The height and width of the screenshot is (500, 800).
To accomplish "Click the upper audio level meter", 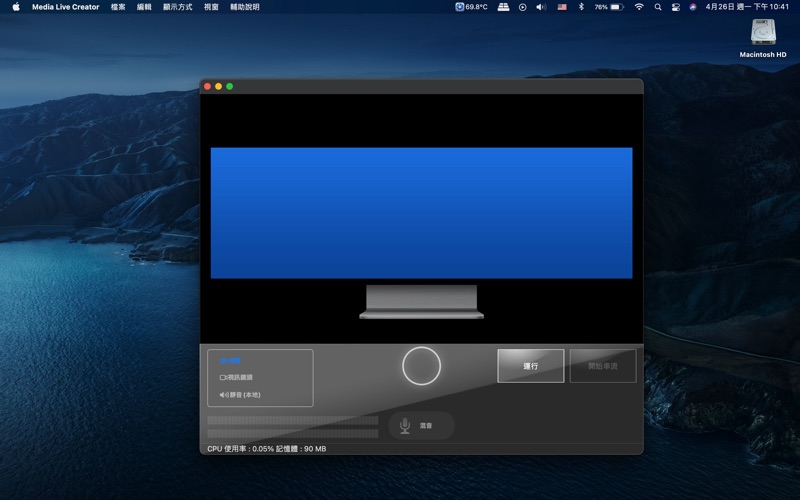I will [x=292, y=420].
